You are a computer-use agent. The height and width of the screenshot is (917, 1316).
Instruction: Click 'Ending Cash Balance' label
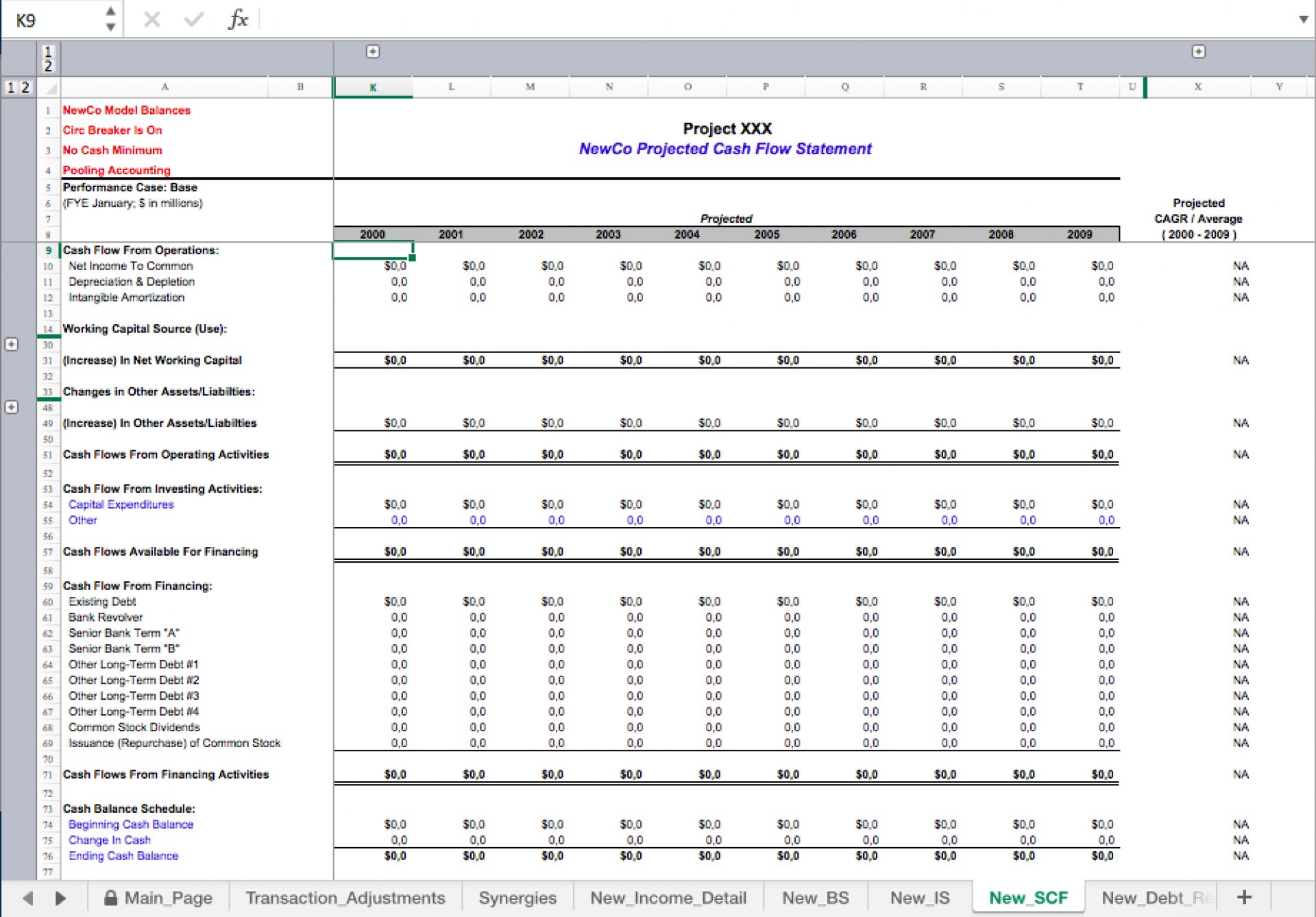(123, 856)
